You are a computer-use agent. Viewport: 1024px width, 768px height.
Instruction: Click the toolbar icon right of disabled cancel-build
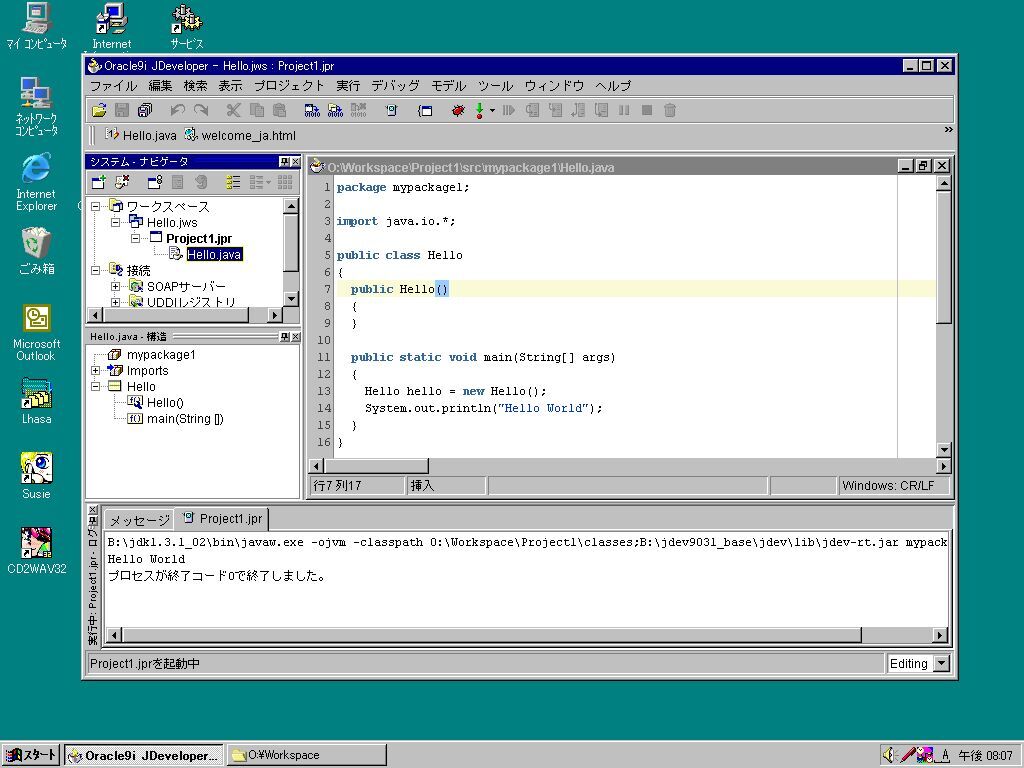click(391, 110)
